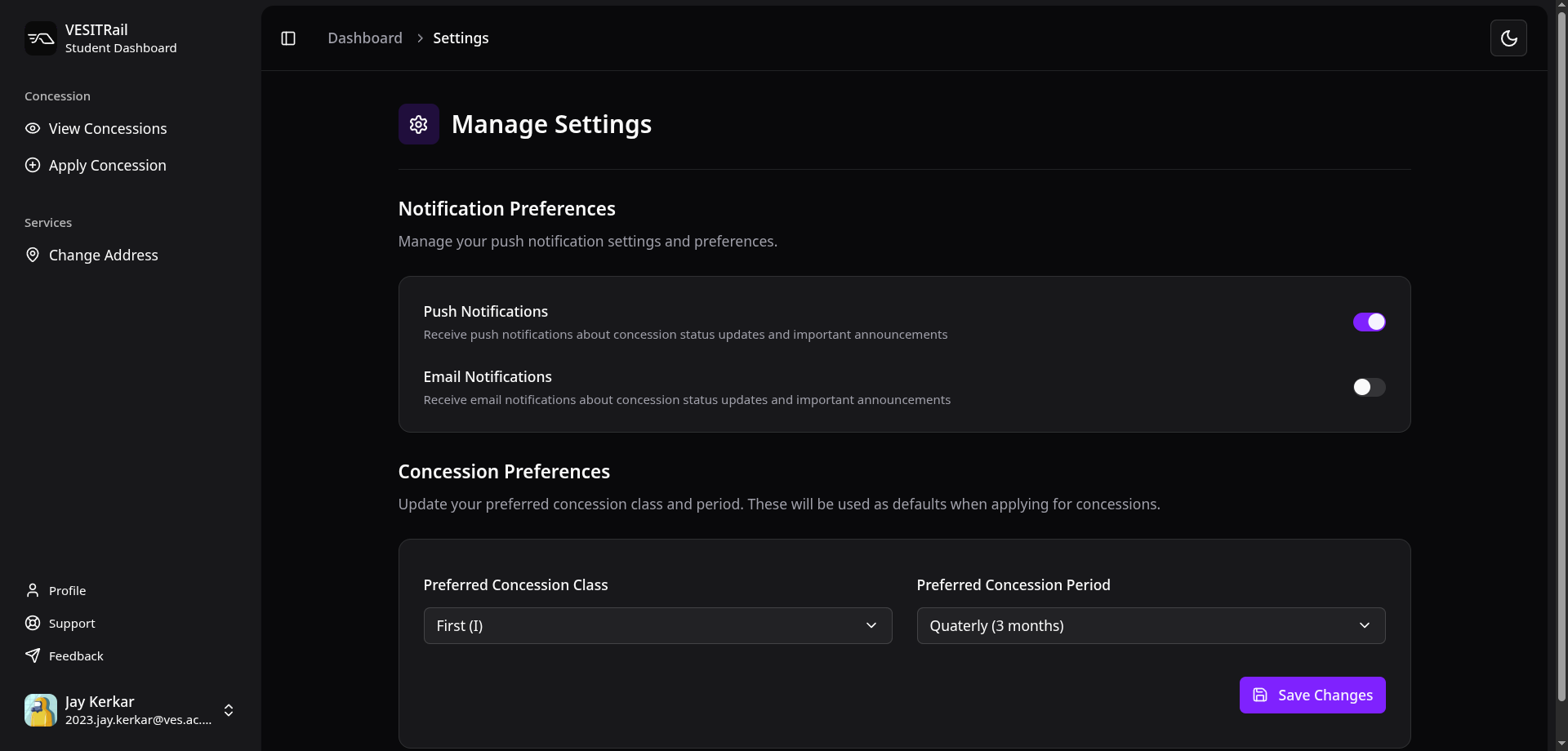Collapse the sidebar with the panel icon
1568x751 pixels.
288,38
